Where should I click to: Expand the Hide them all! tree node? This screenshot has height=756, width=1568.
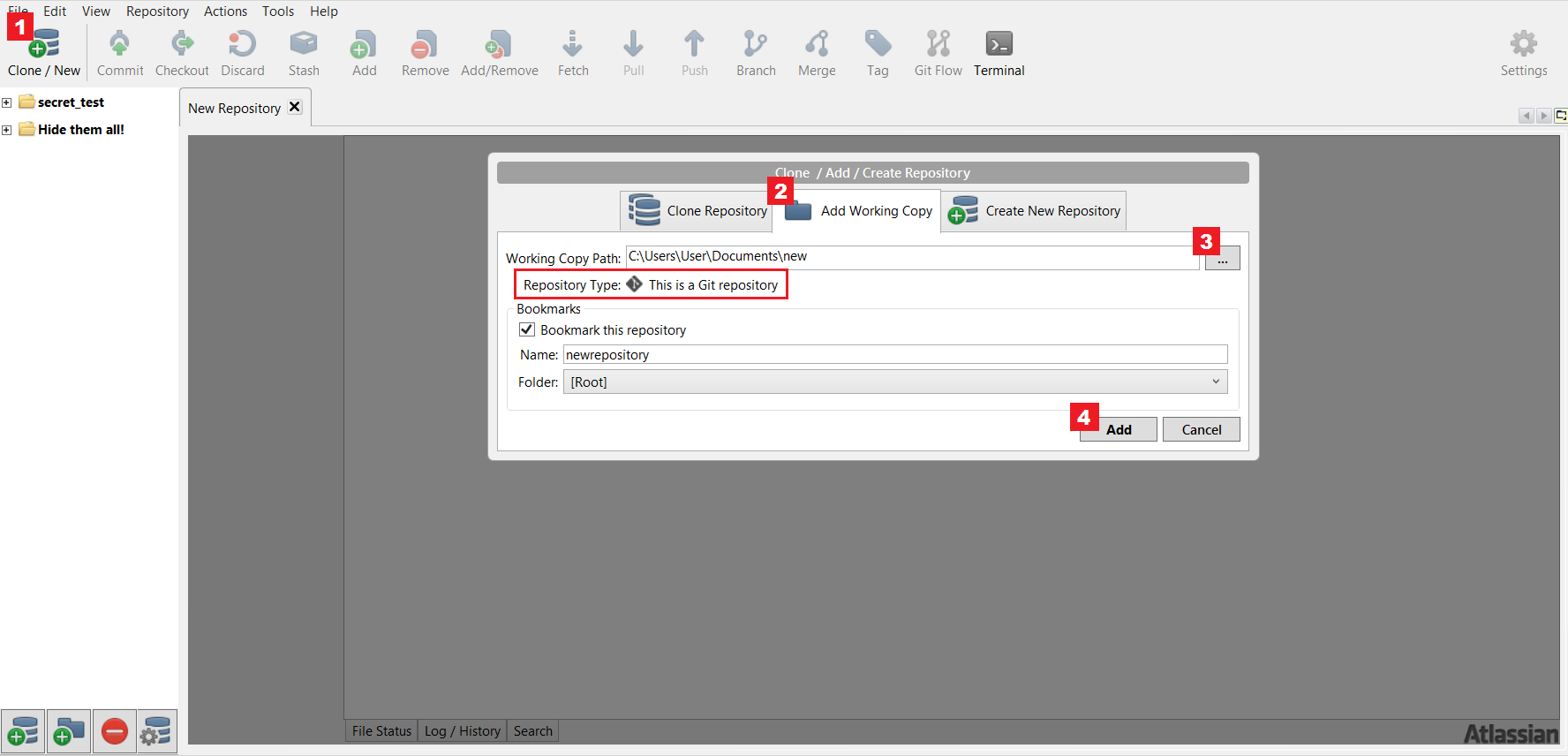[x=6, y=130]
